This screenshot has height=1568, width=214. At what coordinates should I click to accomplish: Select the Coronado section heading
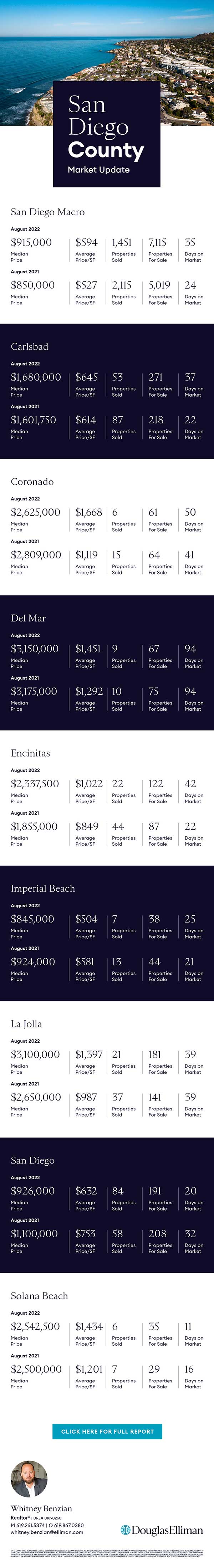click(x=32, y=481)
